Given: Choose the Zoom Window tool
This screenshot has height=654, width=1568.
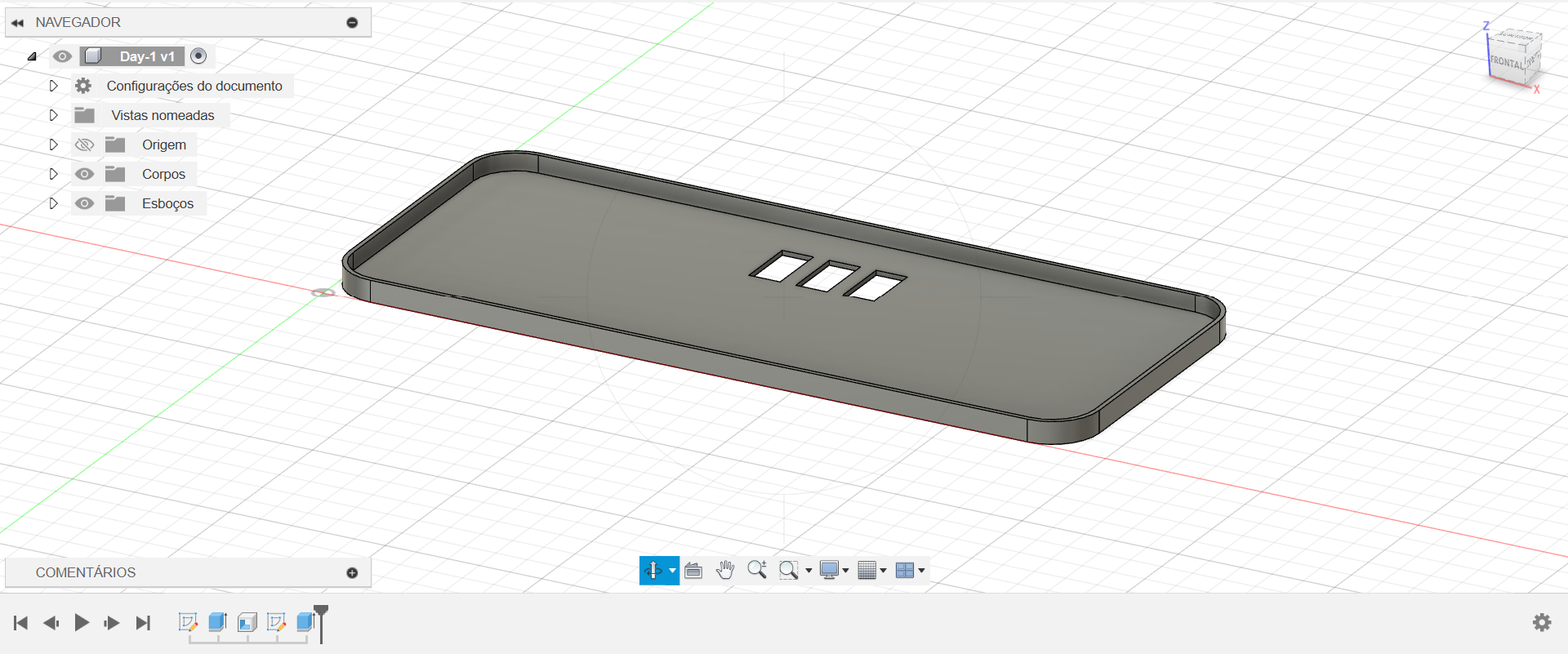Looking at the screenshot, I should (x=788, y=571).
